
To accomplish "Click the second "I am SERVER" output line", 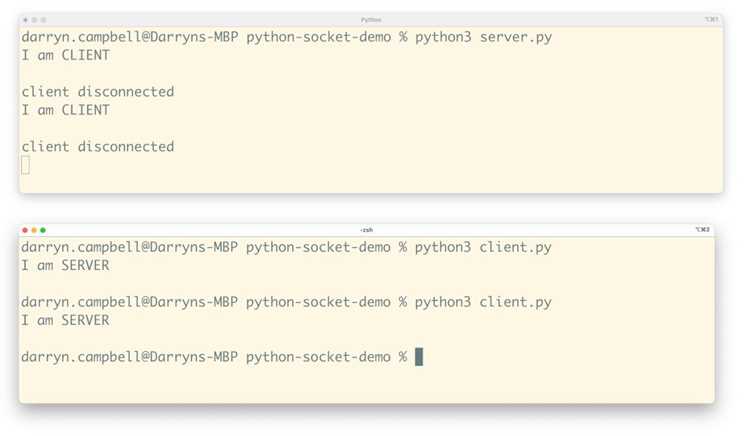I will (x=65, y=320).
